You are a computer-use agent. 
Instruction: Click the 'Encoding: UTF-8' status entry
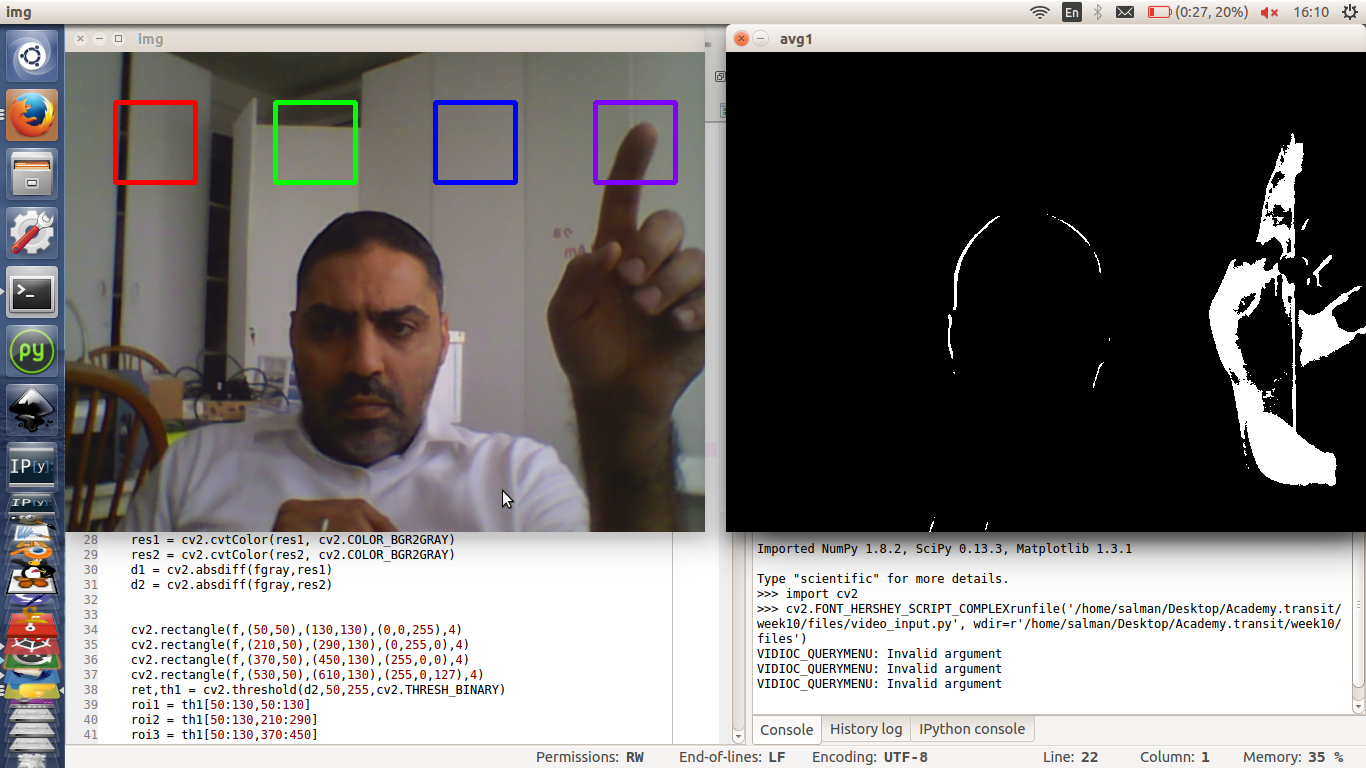click(x=870, y=757)
